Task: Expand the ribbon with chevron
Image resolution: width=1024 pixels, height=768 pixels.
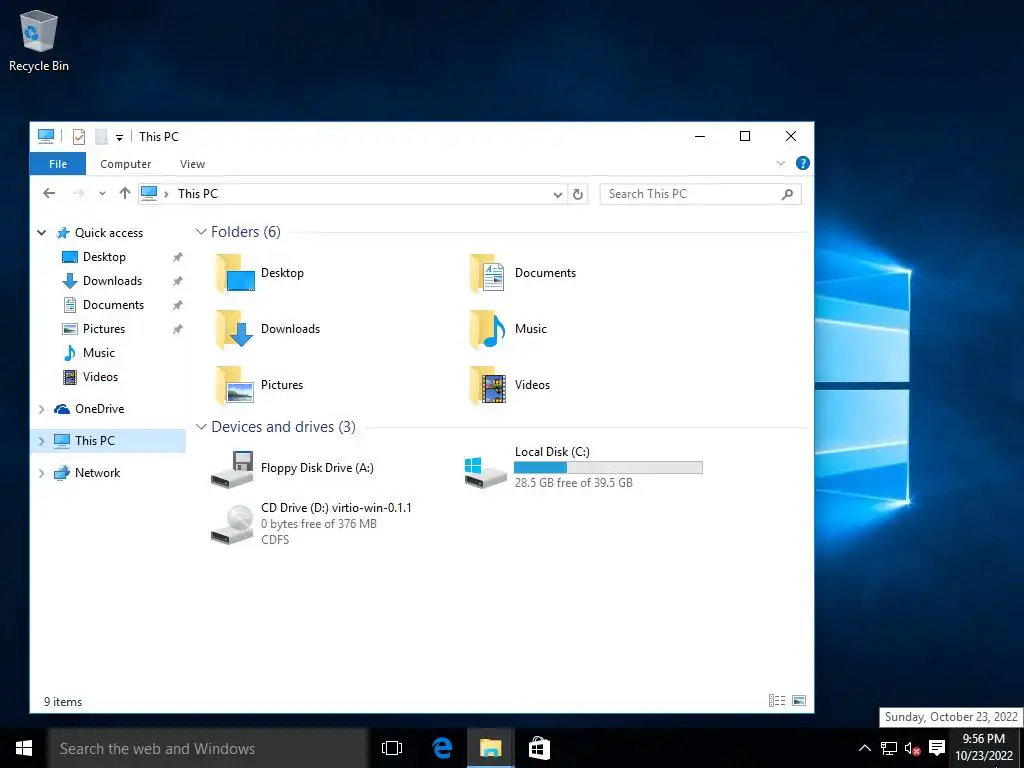Action: pyautogui.click(x=780, y=163)
